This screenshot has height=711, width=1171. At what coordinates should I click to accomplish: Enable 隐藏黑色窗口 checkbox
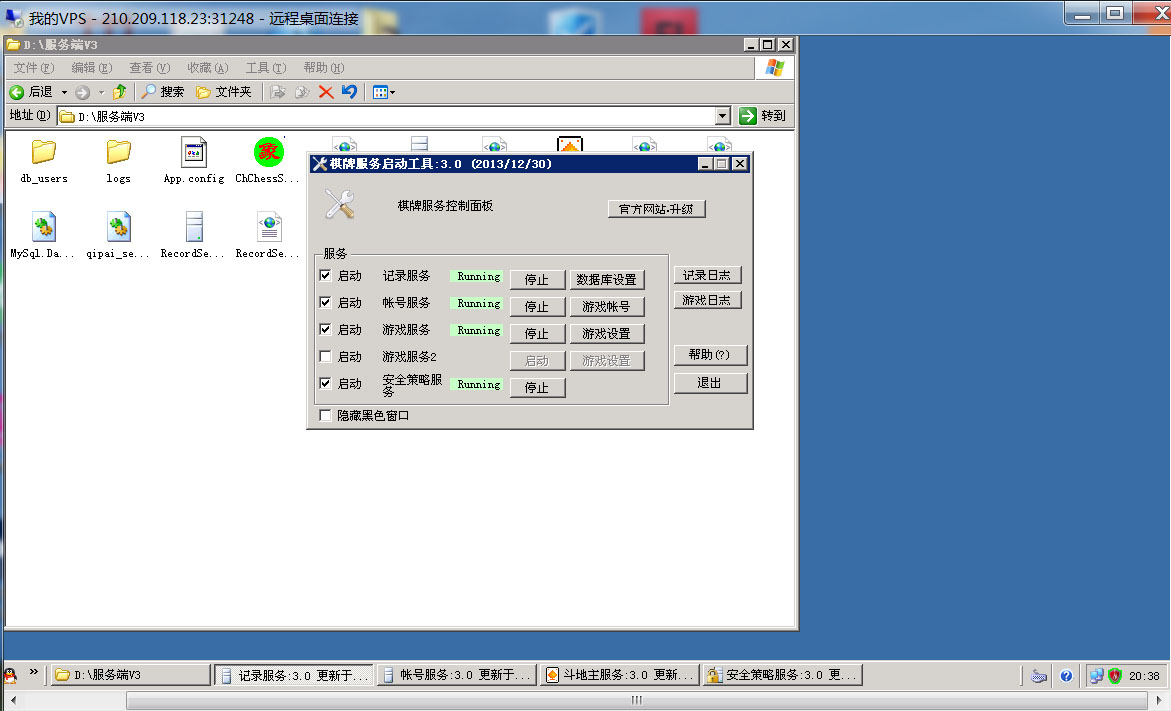(x=325, y=415)
